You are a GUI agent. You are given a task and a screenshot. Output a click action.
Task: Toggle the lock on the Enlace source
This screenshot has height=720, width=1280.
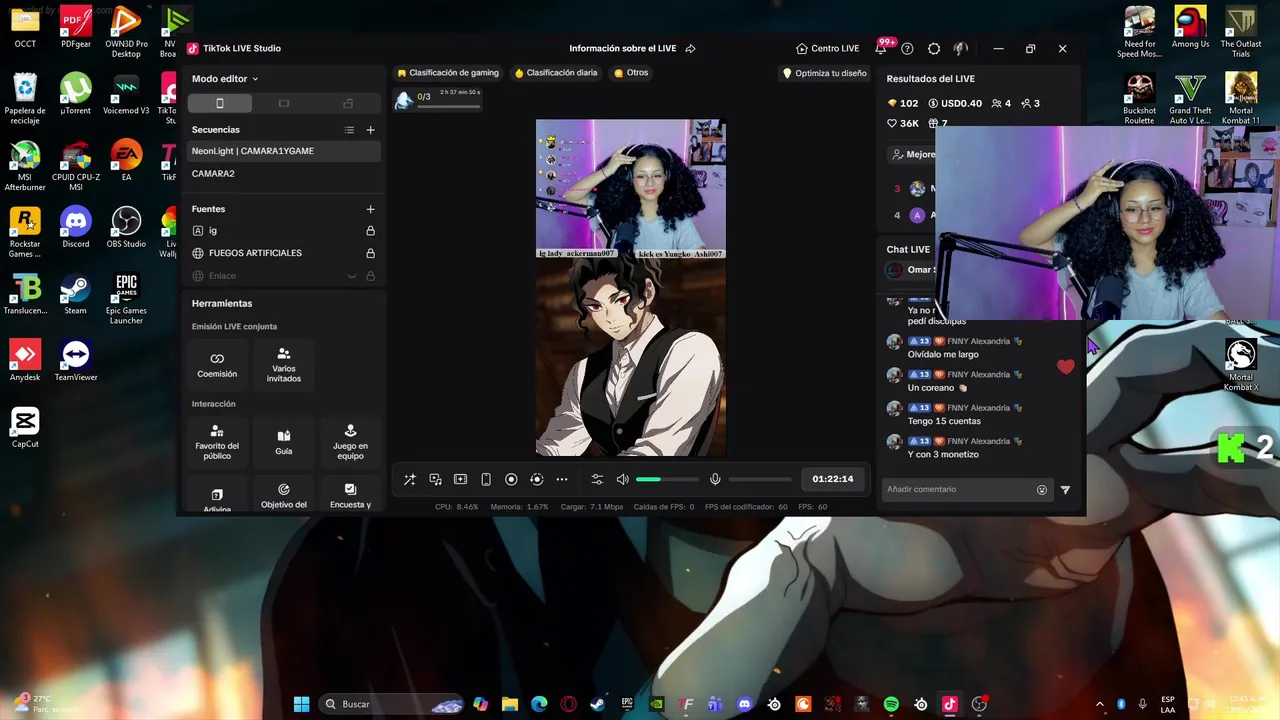click(x=370, y=276)
